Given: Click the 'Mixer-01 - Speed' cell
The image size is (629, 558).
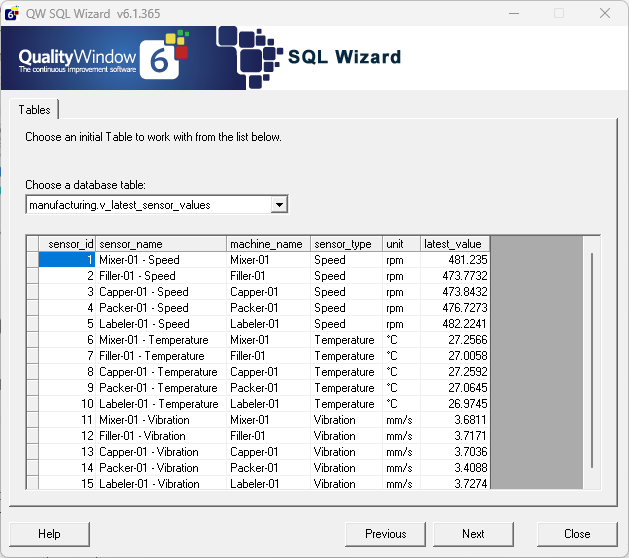Looking at the screenshot, I should point(161,260).
